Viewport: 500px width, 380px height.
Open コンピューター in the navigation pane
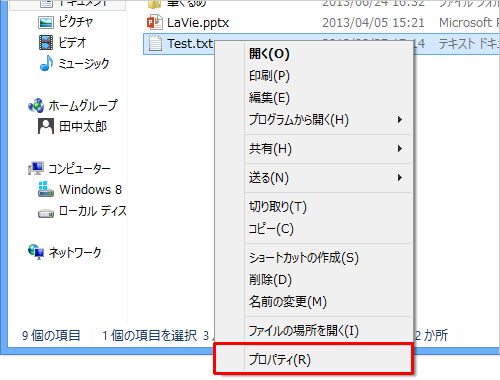pos(79,168)
